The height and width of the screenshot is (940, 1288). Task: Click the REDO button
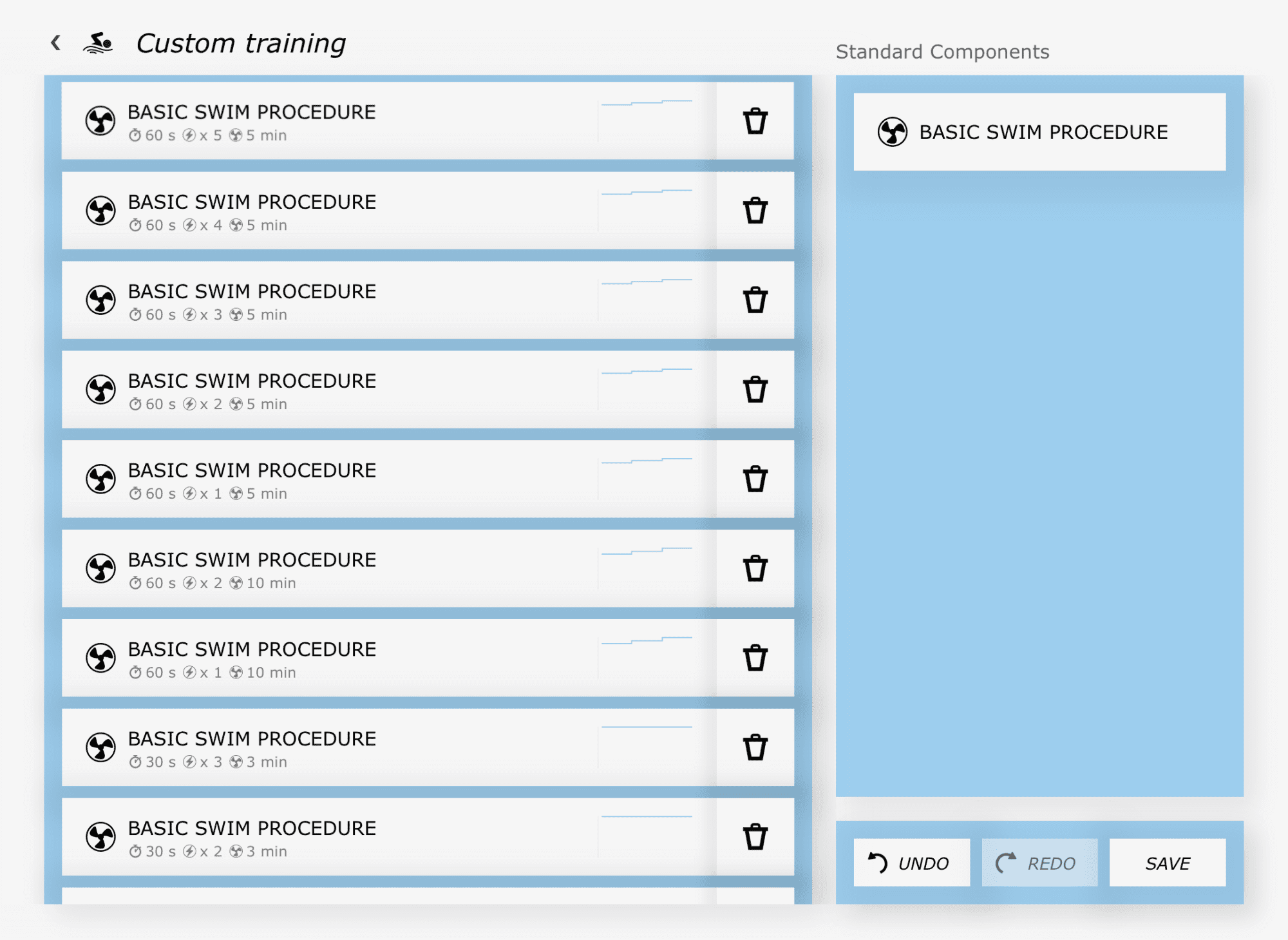1039,862
